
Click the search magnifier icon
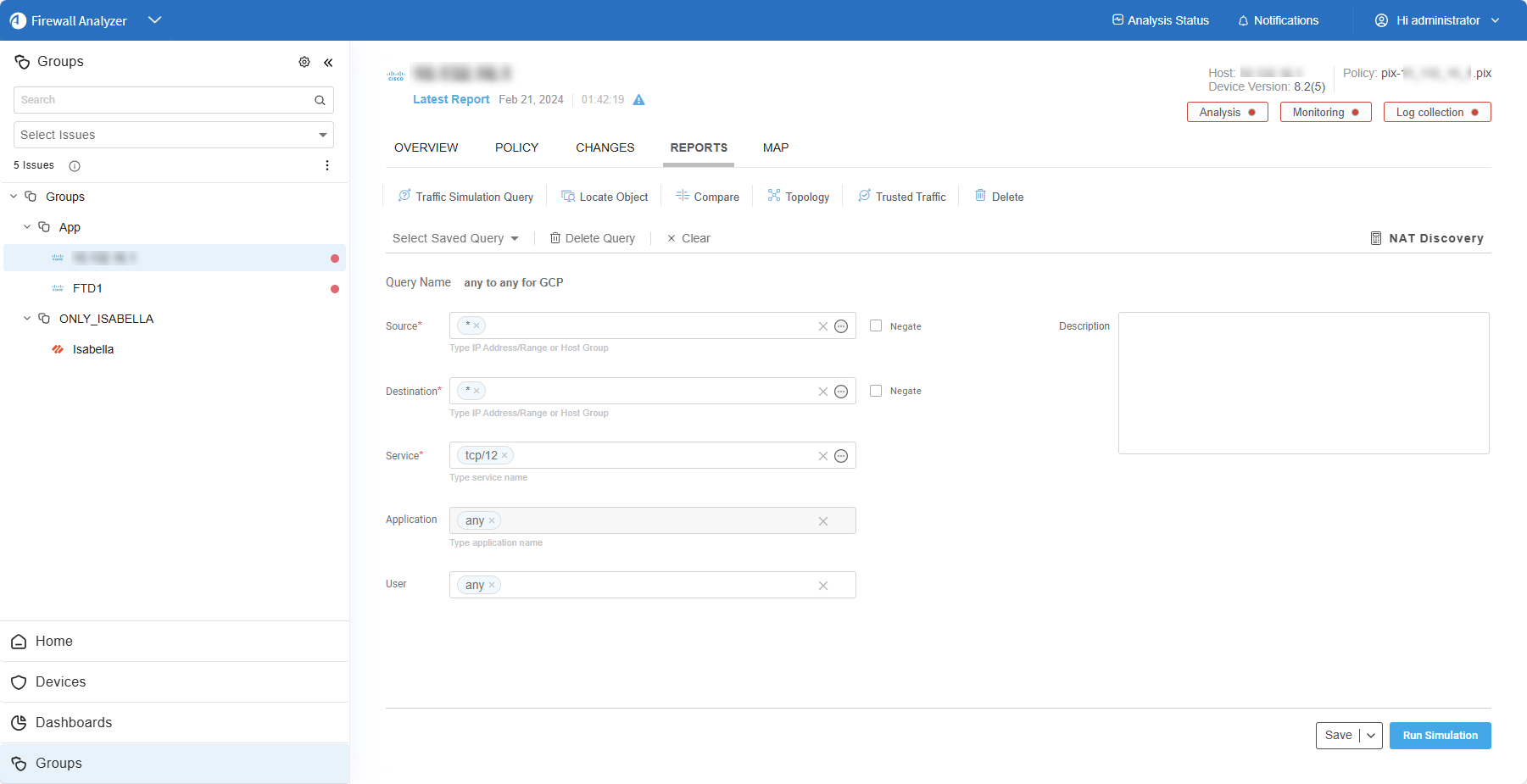pos(320,100)
